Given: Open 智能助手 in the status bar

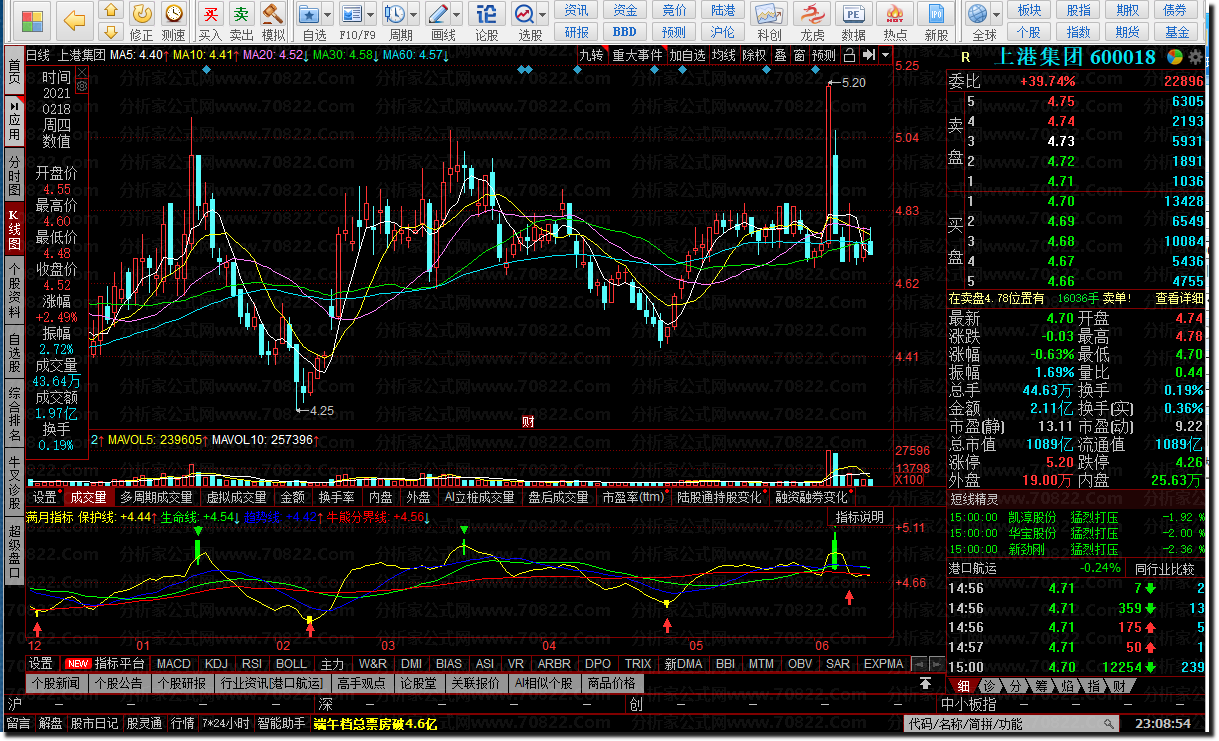Looking at the screenshot, I should (281, 723).
